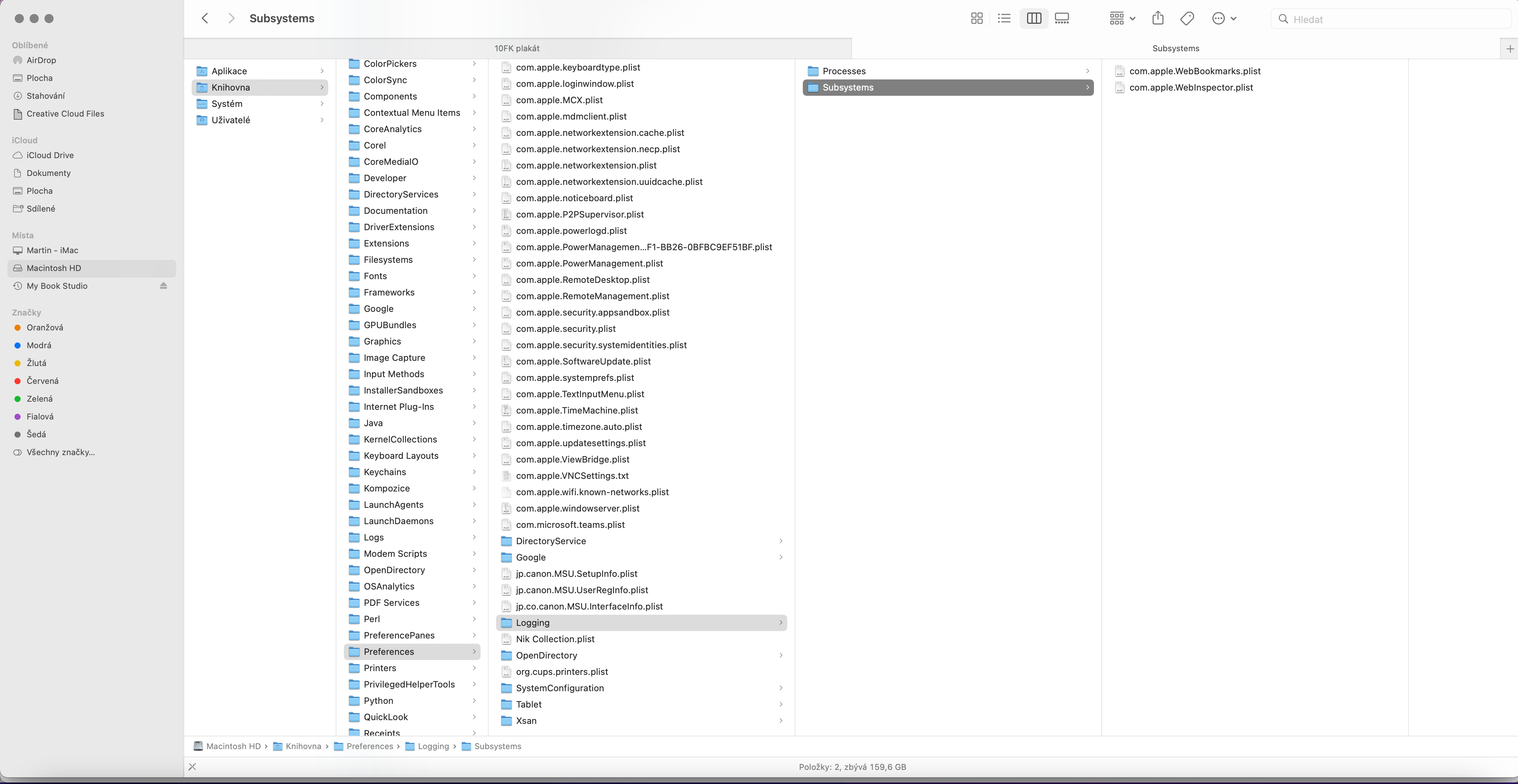Expand the Aplikace folder chevron
The height and width of the screenshot is (784, 1518).
(x=322, y=71)
